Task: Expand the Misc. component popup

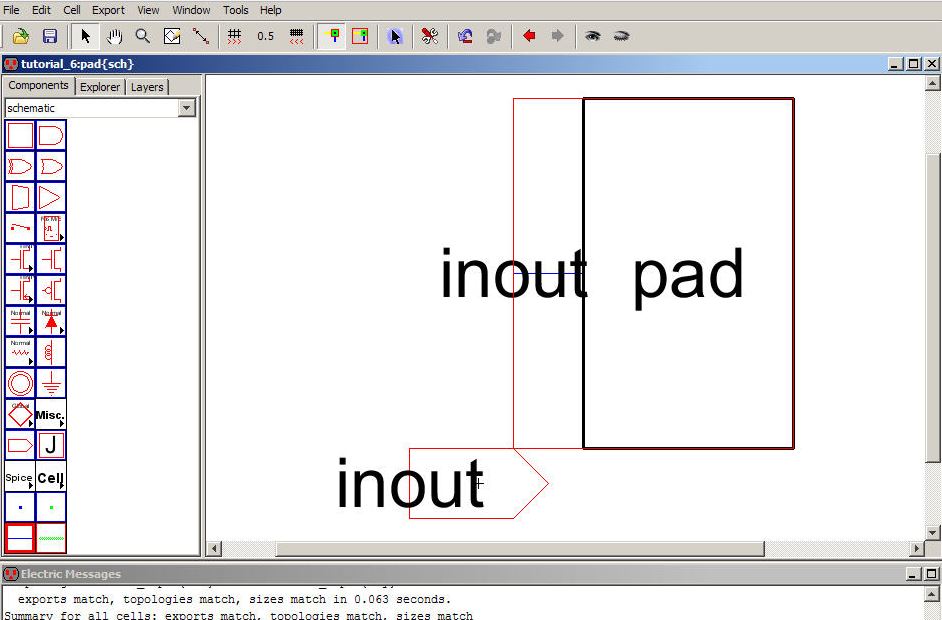Action: click(x=51, y=414)
